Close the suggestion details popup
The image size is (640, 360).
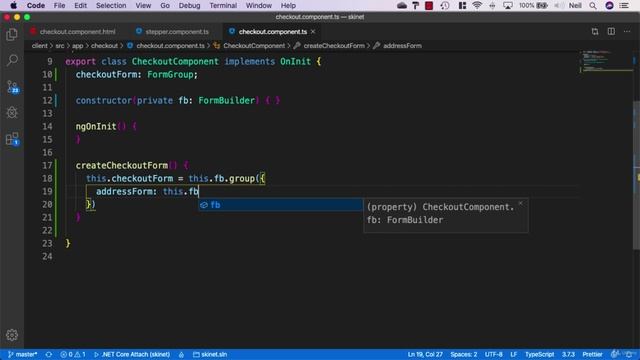pos(520,203)
